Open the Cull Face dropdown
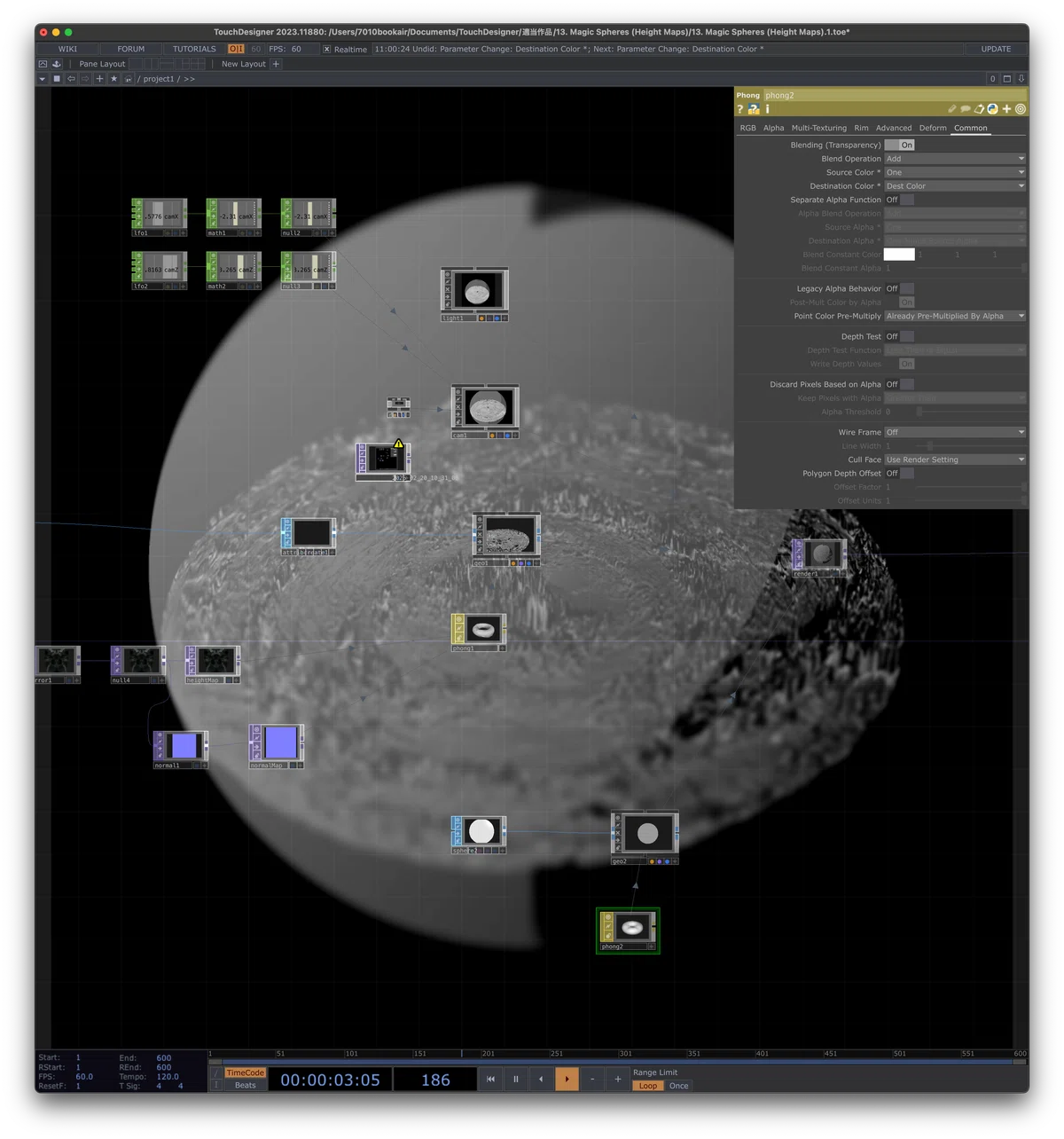The width and height of the screenshot is (1064, 1139). click(x=955, y=460)
